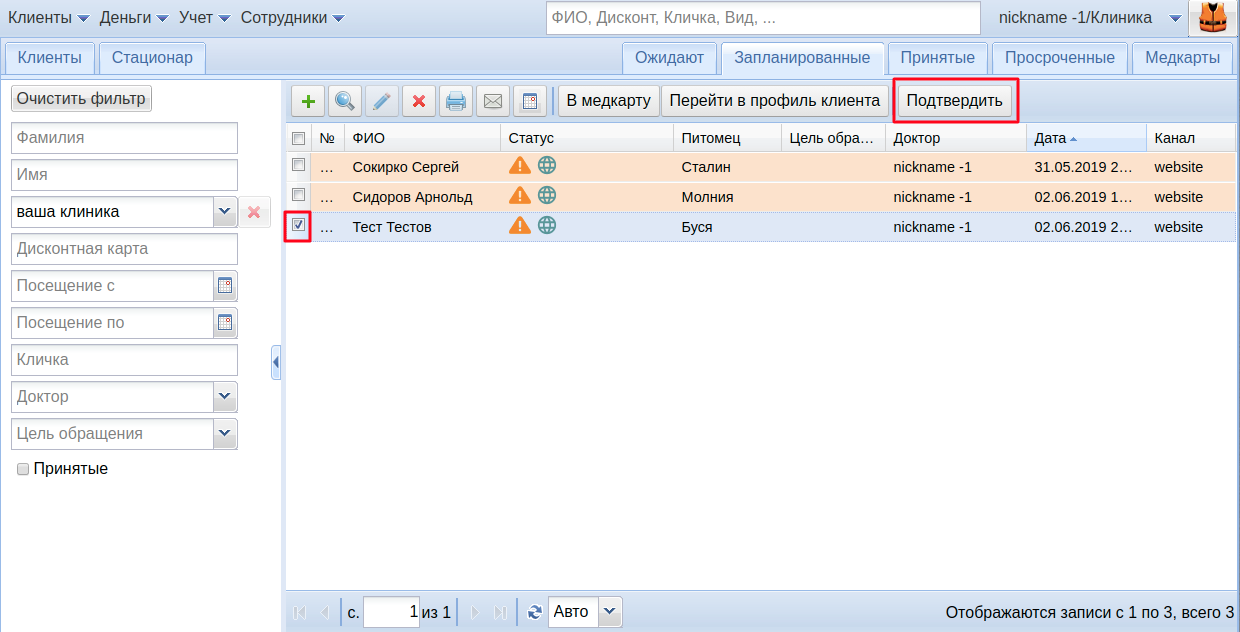Check the box for Сокирко Сергей row

(x=298, y=165)
